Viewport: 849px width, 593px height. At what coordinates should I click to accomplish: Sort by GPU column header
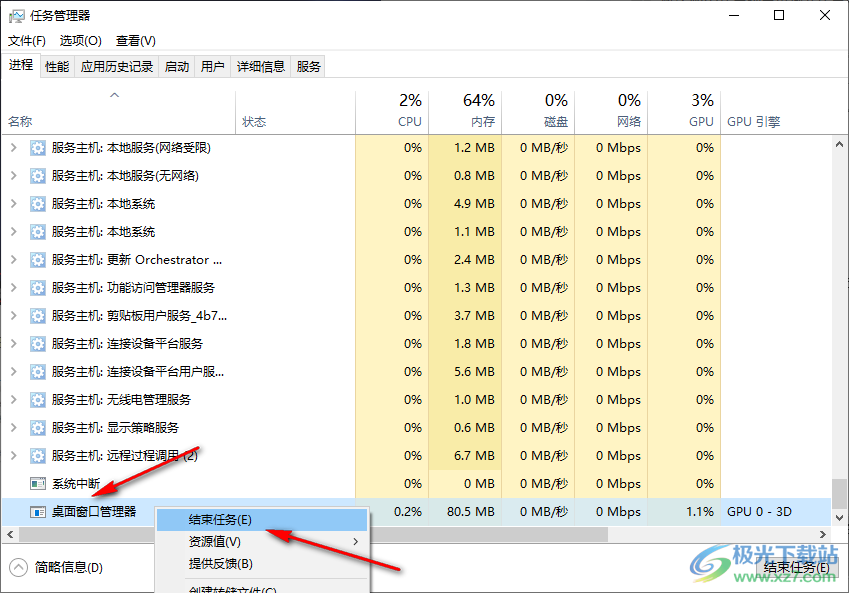coord(684,112)
